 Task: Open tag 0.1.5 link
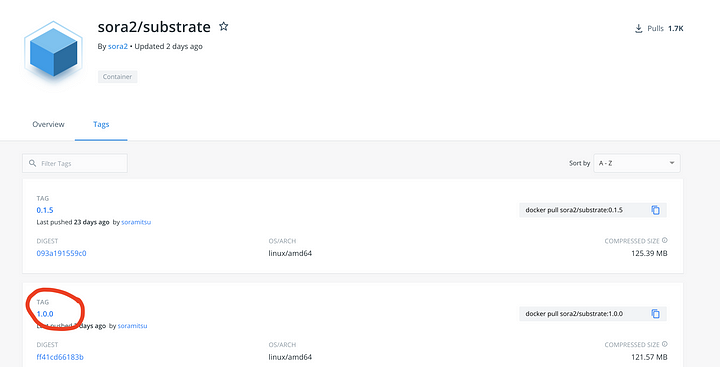pyautogui.click(x=45, y=210)
